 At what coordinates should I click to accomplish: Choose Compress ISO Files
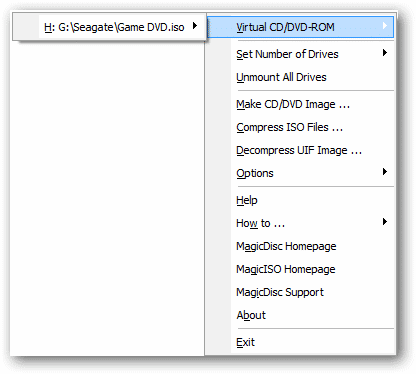(300, 127)
